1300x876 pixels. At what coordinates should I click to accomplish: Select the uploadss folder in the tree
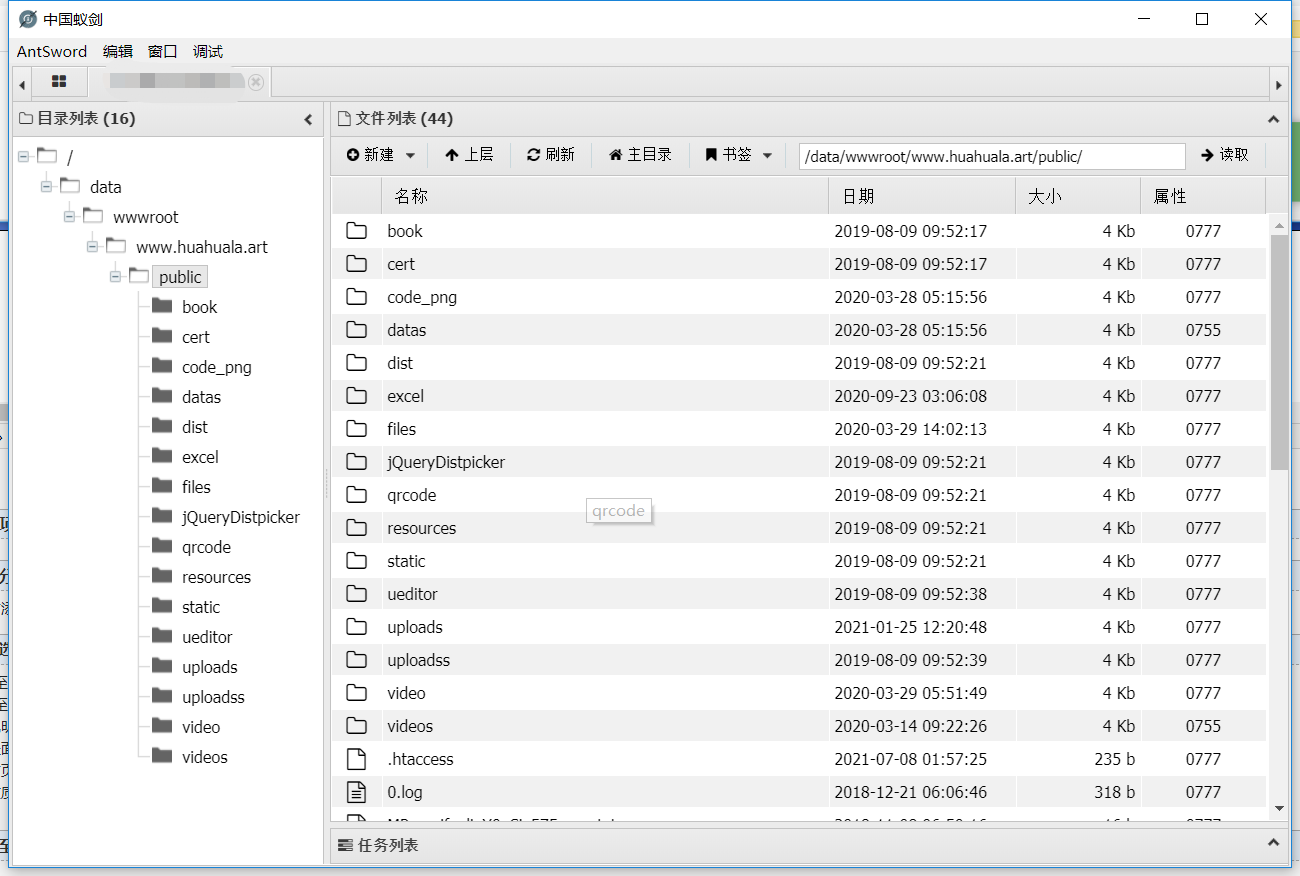click(x=213, y=697)
